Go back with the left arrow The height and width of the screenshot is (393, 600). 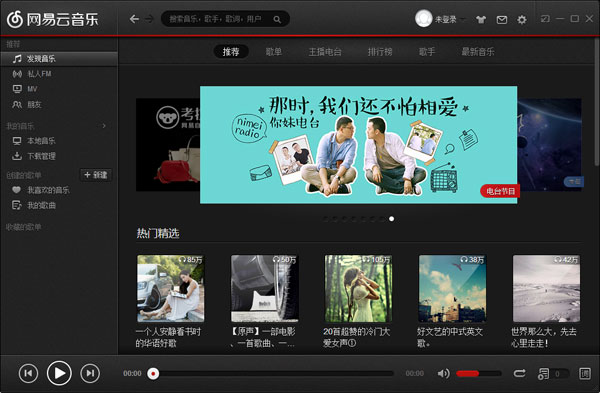(134, 19)
